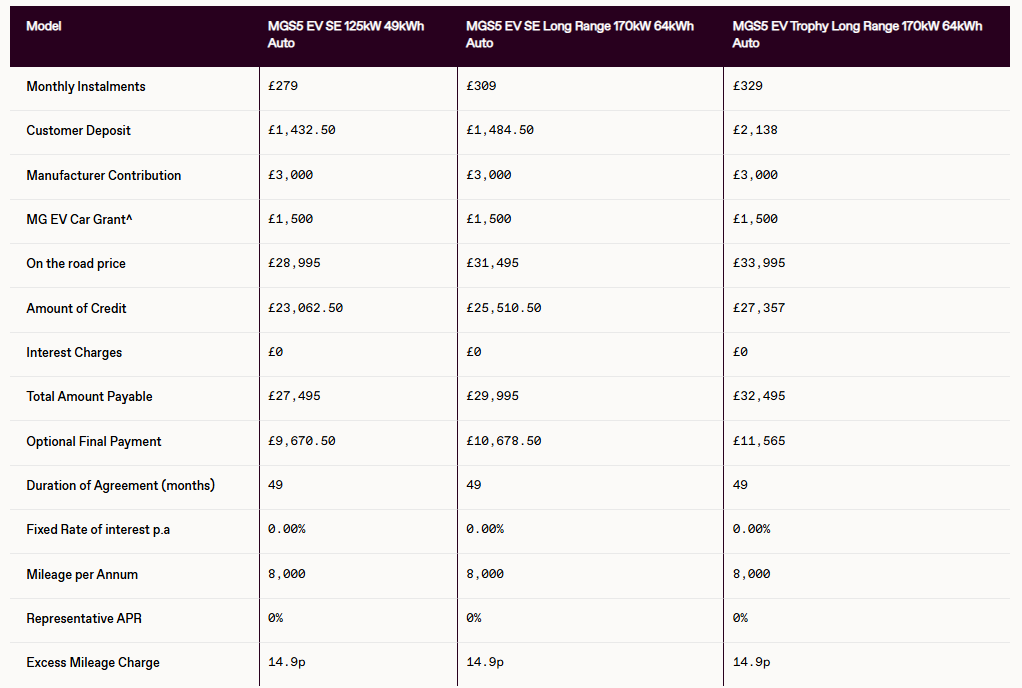Select the Fixed Rate of interest p.a label
The width and height of the screenshot is (1022, 688).
pos(98,530)
